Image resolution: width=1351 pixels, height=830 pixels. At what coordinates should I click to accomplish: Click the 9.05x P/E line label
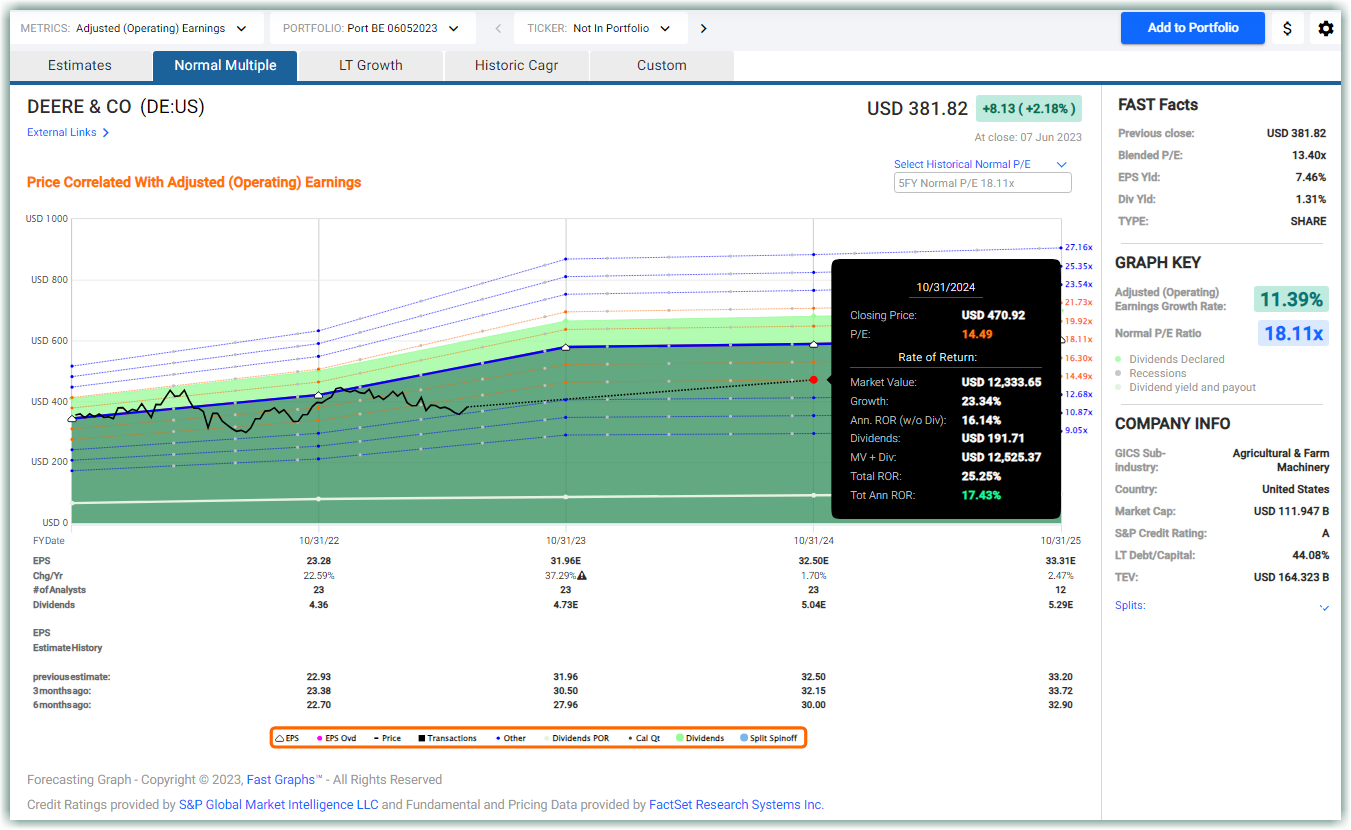[1076, 430]
